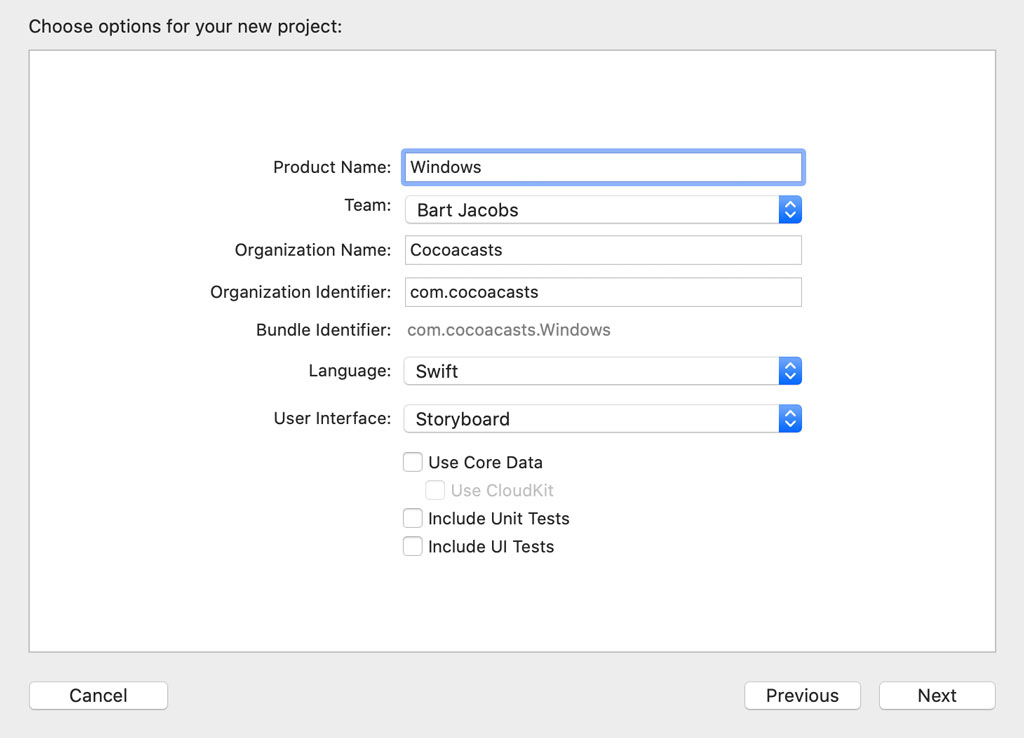This screenshot has width=1024, height=738.
Task: Click the Product Name field showing Windows
Action: 600,166
